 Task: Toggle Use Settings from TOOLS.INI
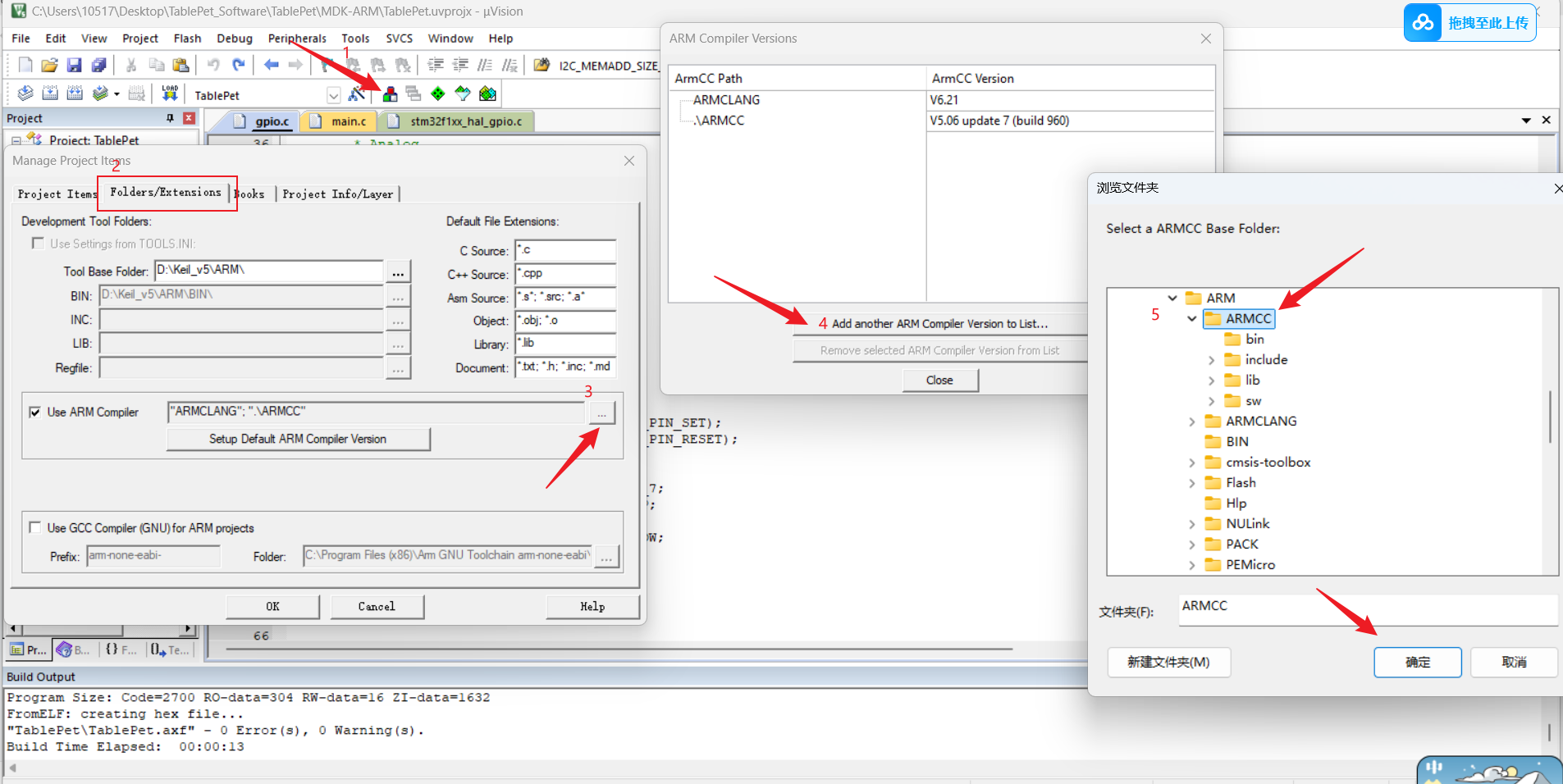pyautogui.click(x=38, y=243)
